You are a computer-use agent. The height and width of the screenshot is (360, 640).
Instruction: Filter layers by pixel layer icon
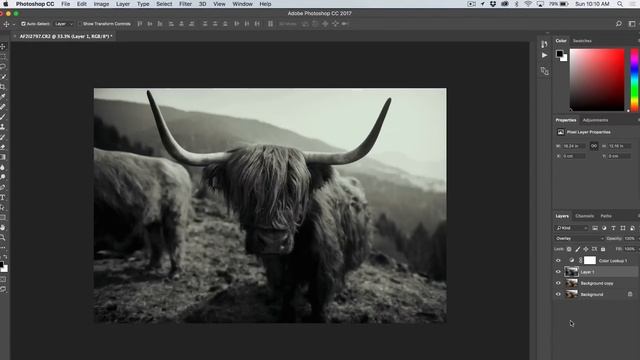[x=595, y=228]
